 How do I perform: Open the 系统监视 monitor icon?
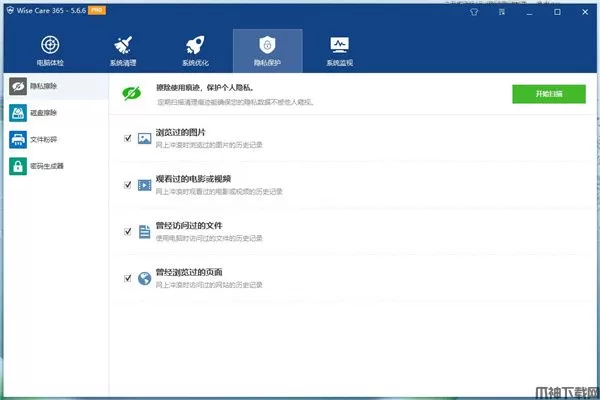point(339,45)
